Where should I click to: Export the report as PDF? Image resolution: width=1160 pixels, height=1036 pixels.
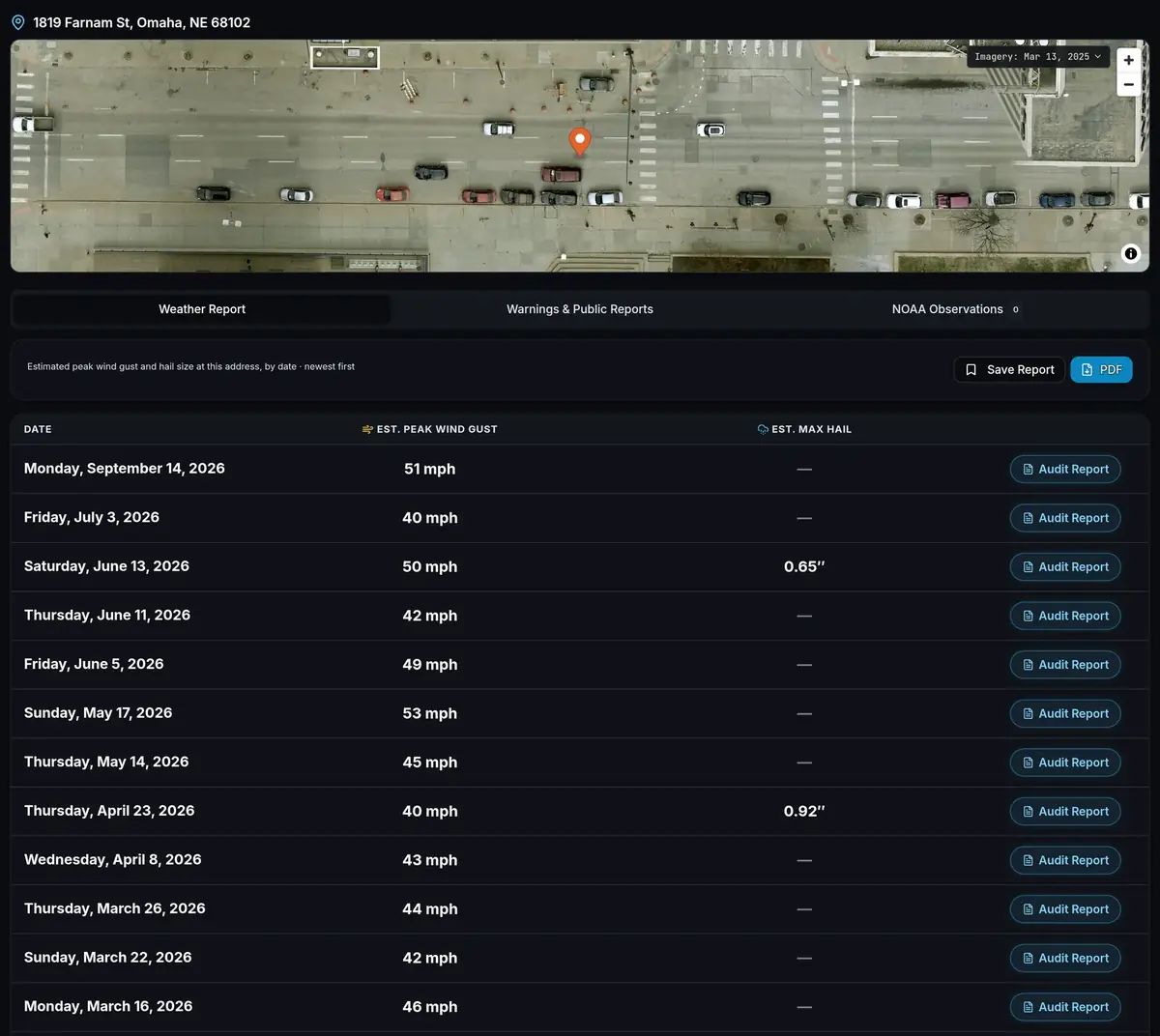pos(1101,369)
